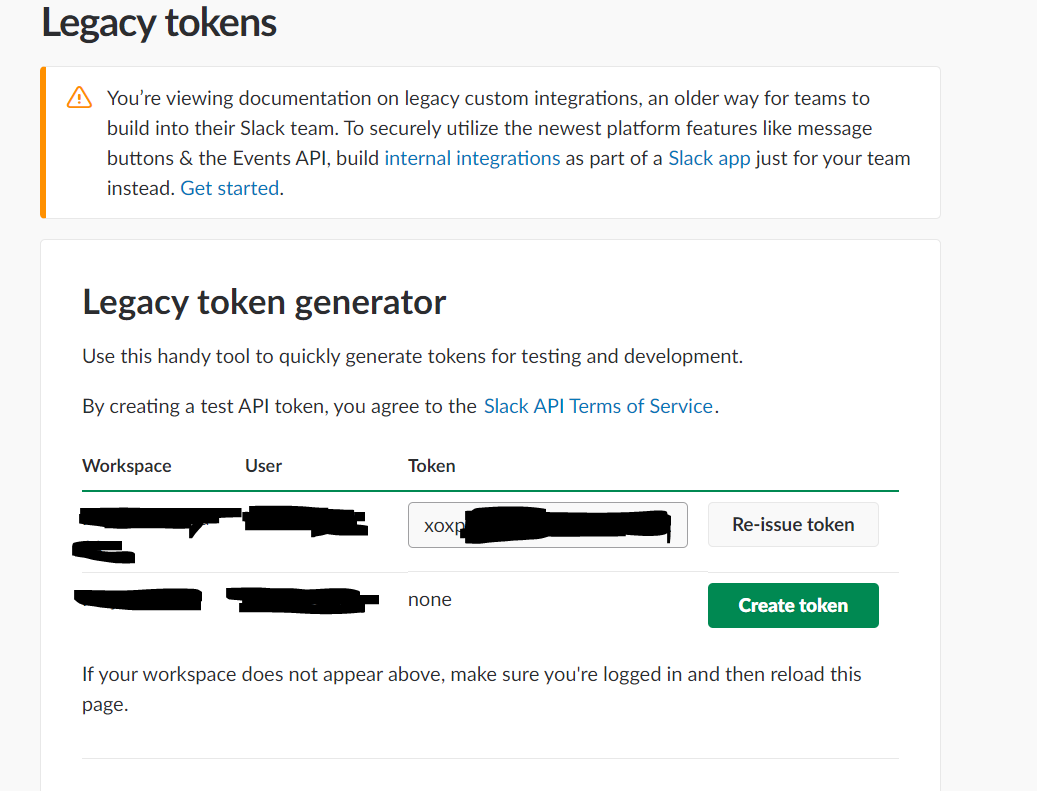This screenshot has width=1037, height=791.
Task: Follow the Slack app link
Action: click(709, 158)
